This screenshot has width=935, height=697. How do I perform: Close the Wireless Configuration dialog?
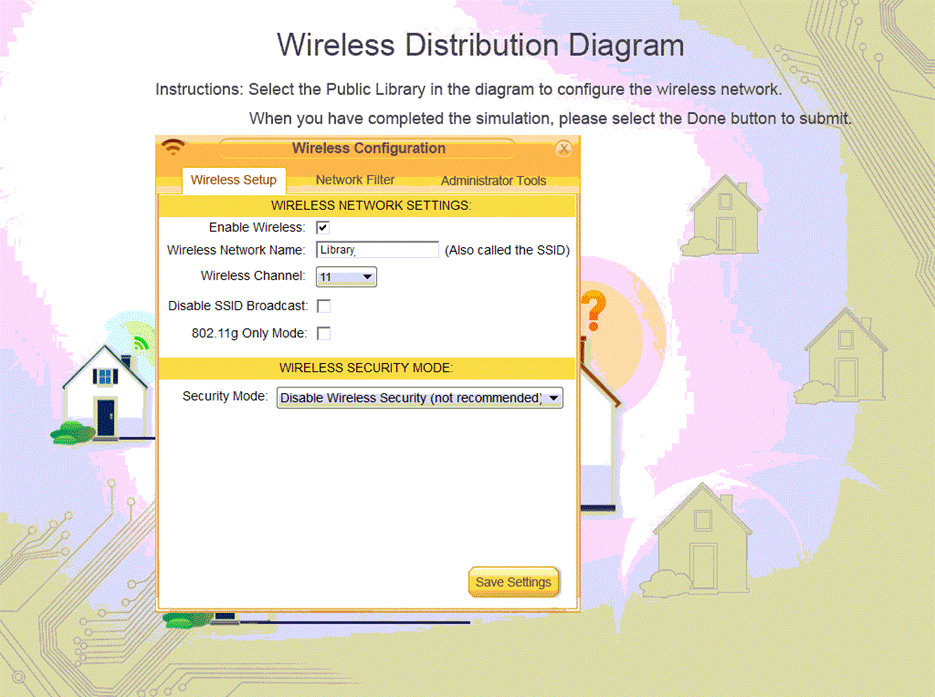coord(564,149)
